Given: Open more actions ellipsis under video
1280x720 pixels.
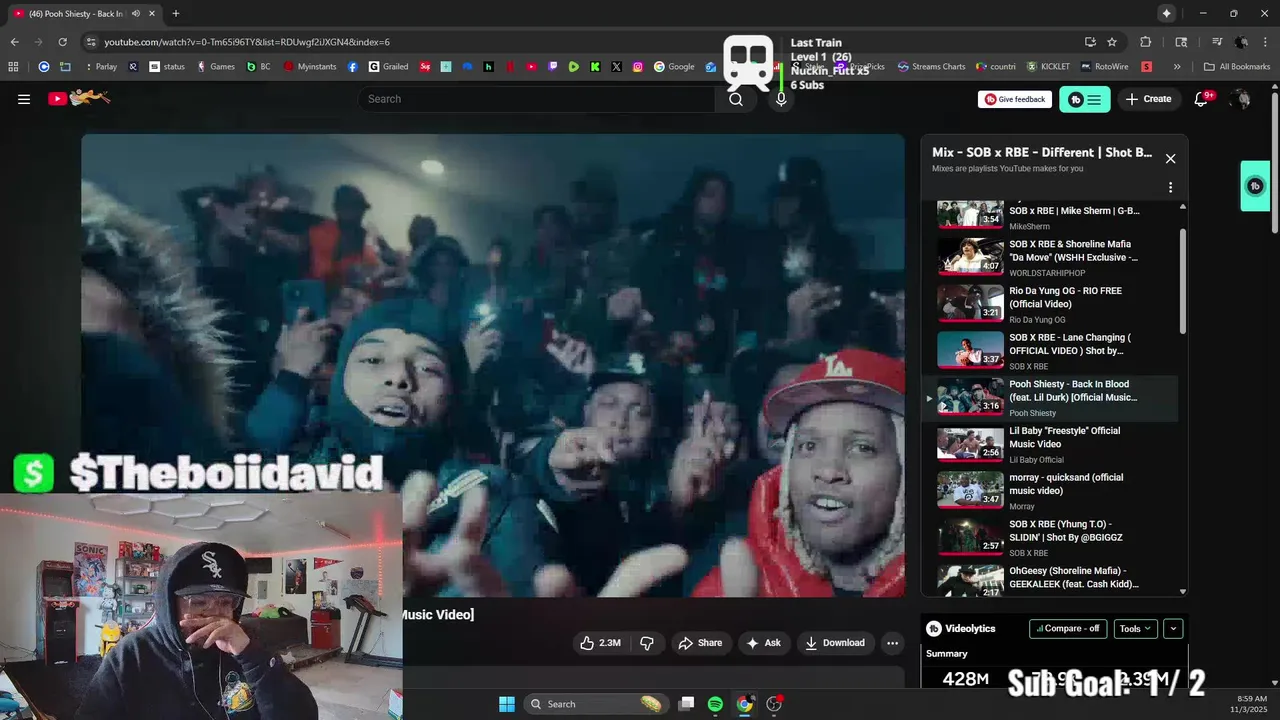Looking at the screenshot, I should (x=893, y=643).
